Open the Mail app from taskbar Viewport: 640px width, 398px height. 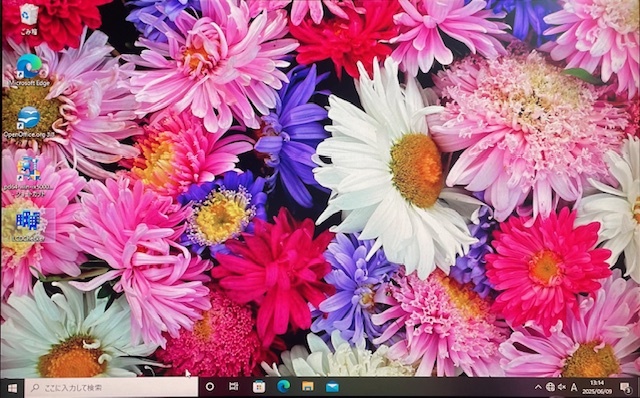pos(332,387)
